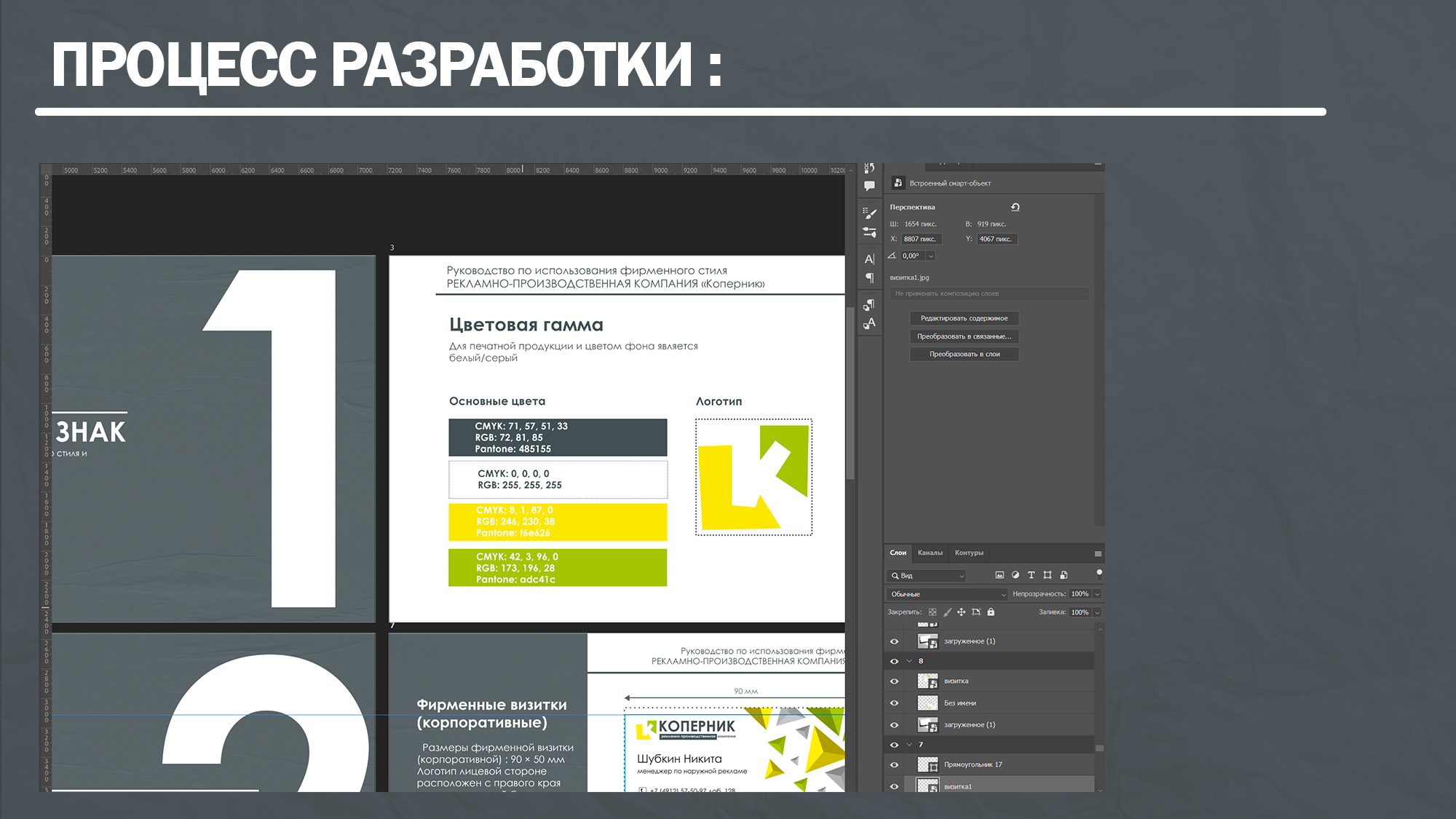This screenshot has height=819, width=1456.
Task: Filter layers by adjustment layer icon
Action: tap(1016, 575)
